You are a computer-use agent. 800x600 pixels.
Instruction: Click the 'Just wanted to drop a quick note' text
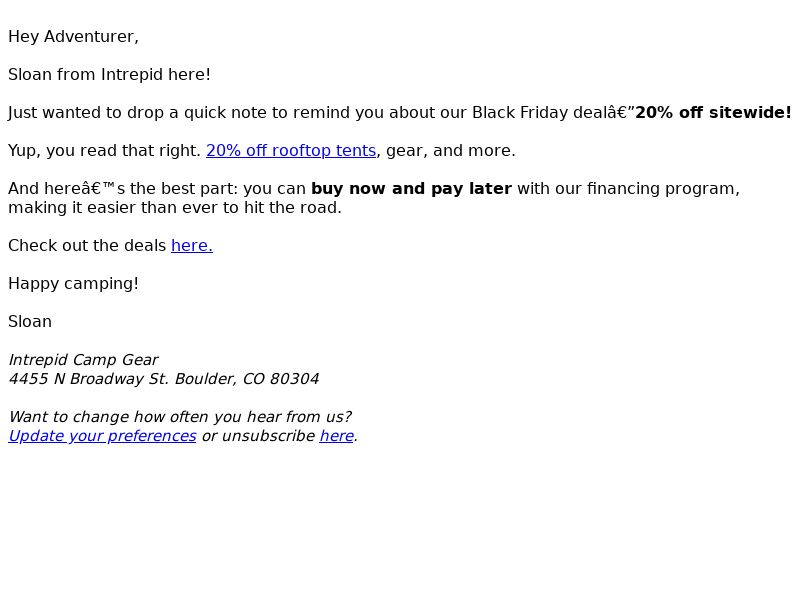coord(137,112)
